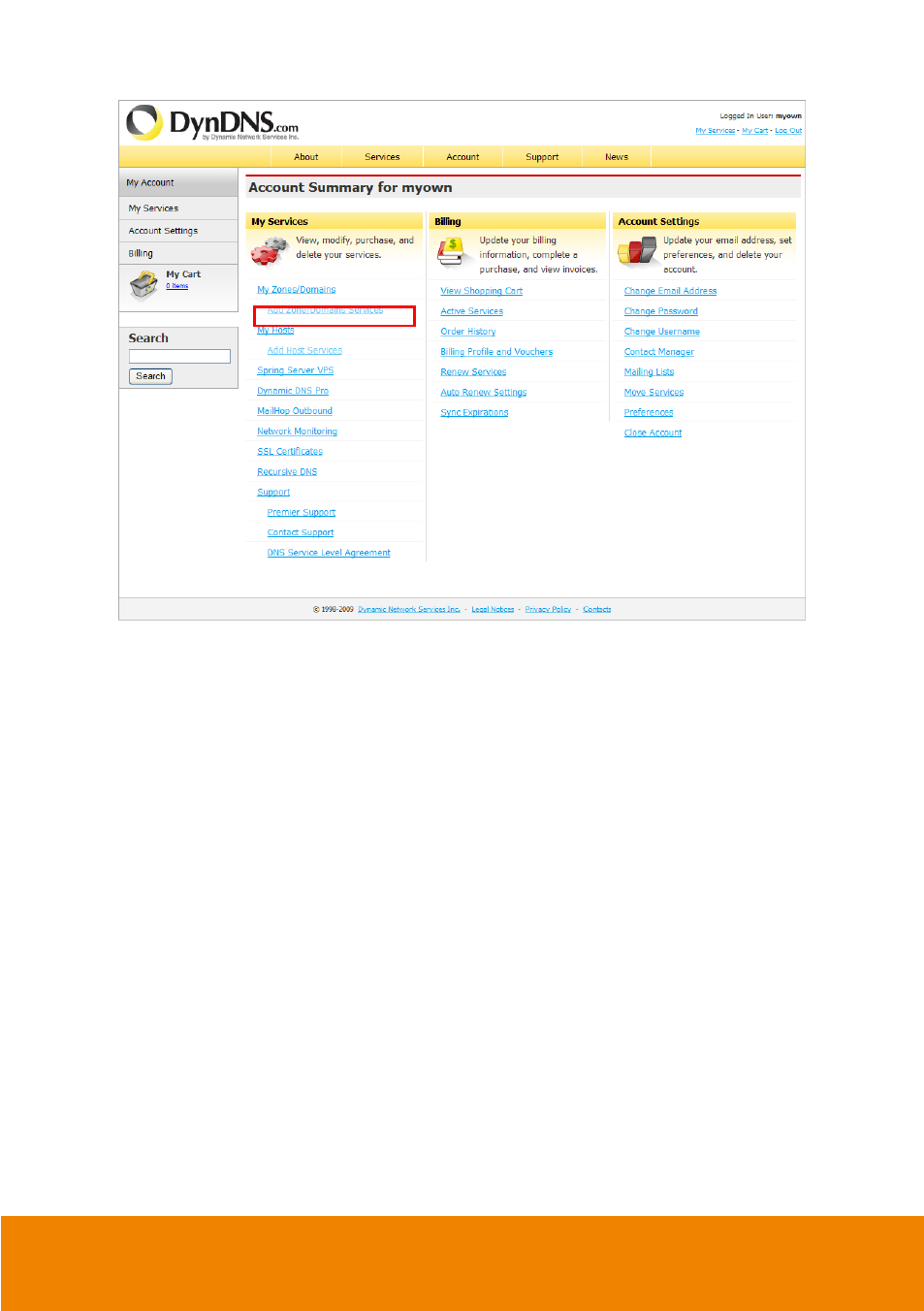Open Dynamic DNS Pro

(x=293, y=391)
